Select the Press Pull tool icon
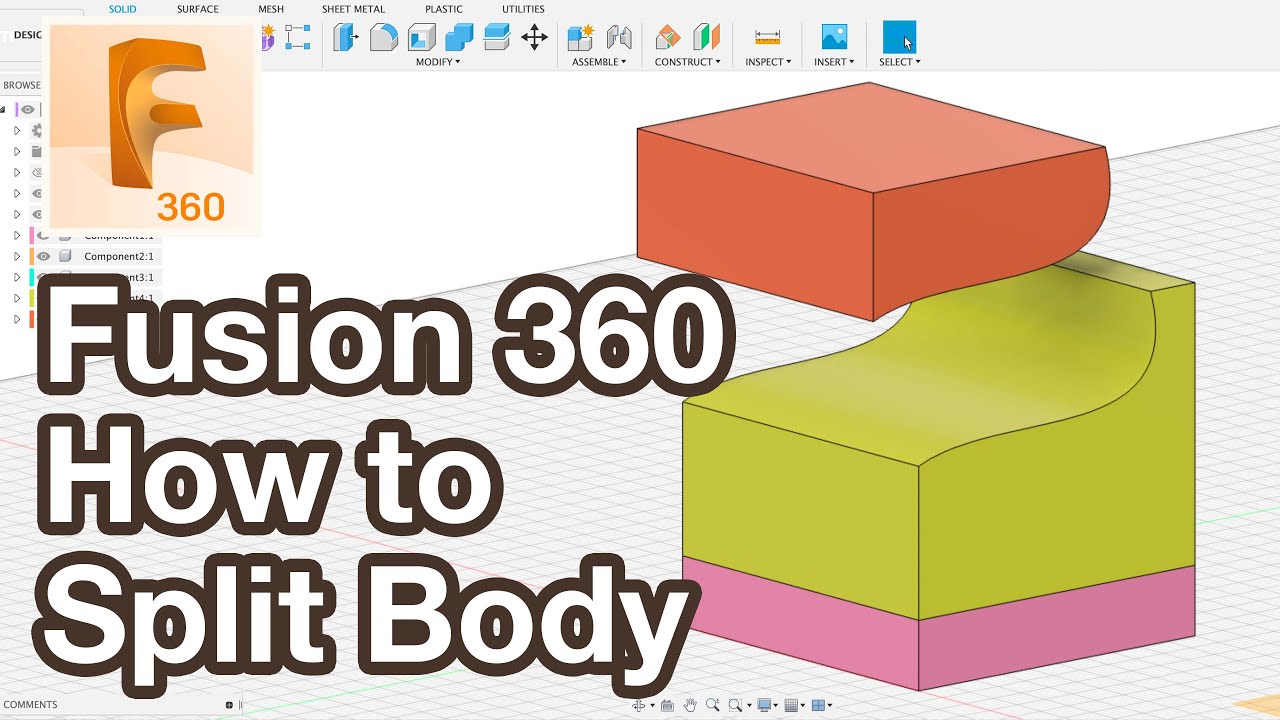 345,38
